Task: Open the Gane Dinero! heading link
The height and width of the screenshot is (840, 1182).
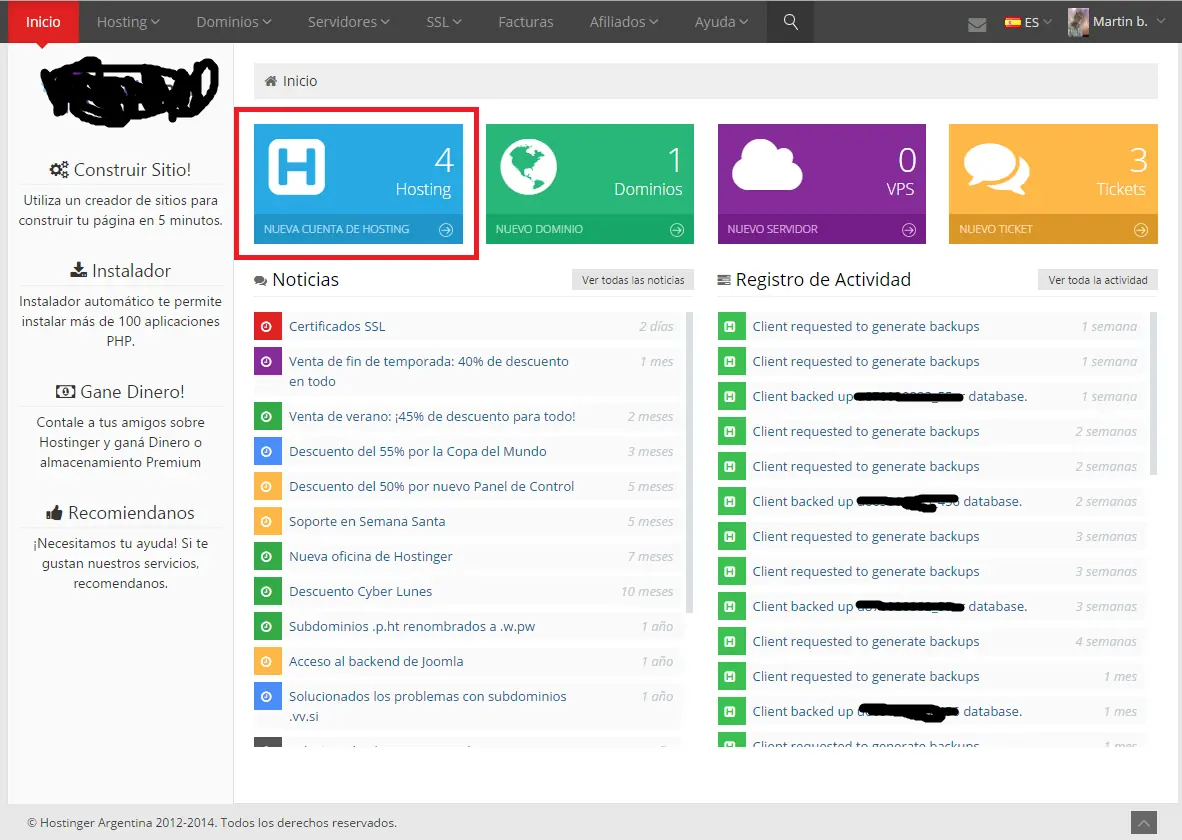Action: click(x=132, y=392)
